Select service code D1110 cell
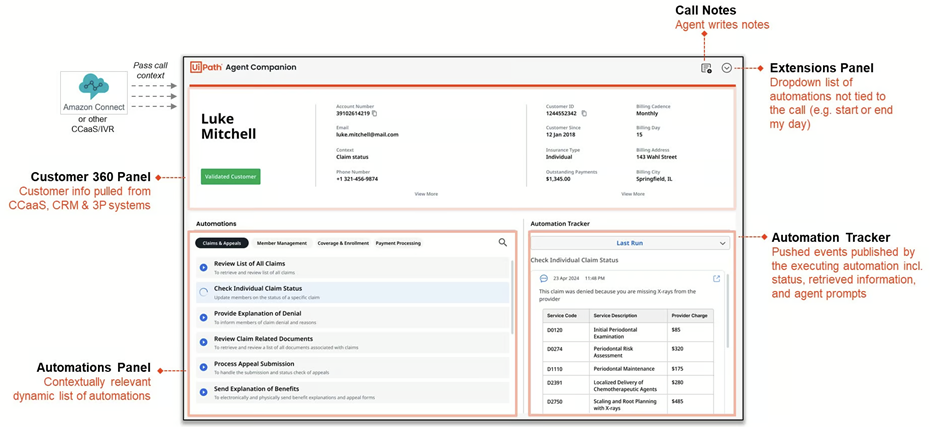The image size is (930, 427). pos(565,369)
